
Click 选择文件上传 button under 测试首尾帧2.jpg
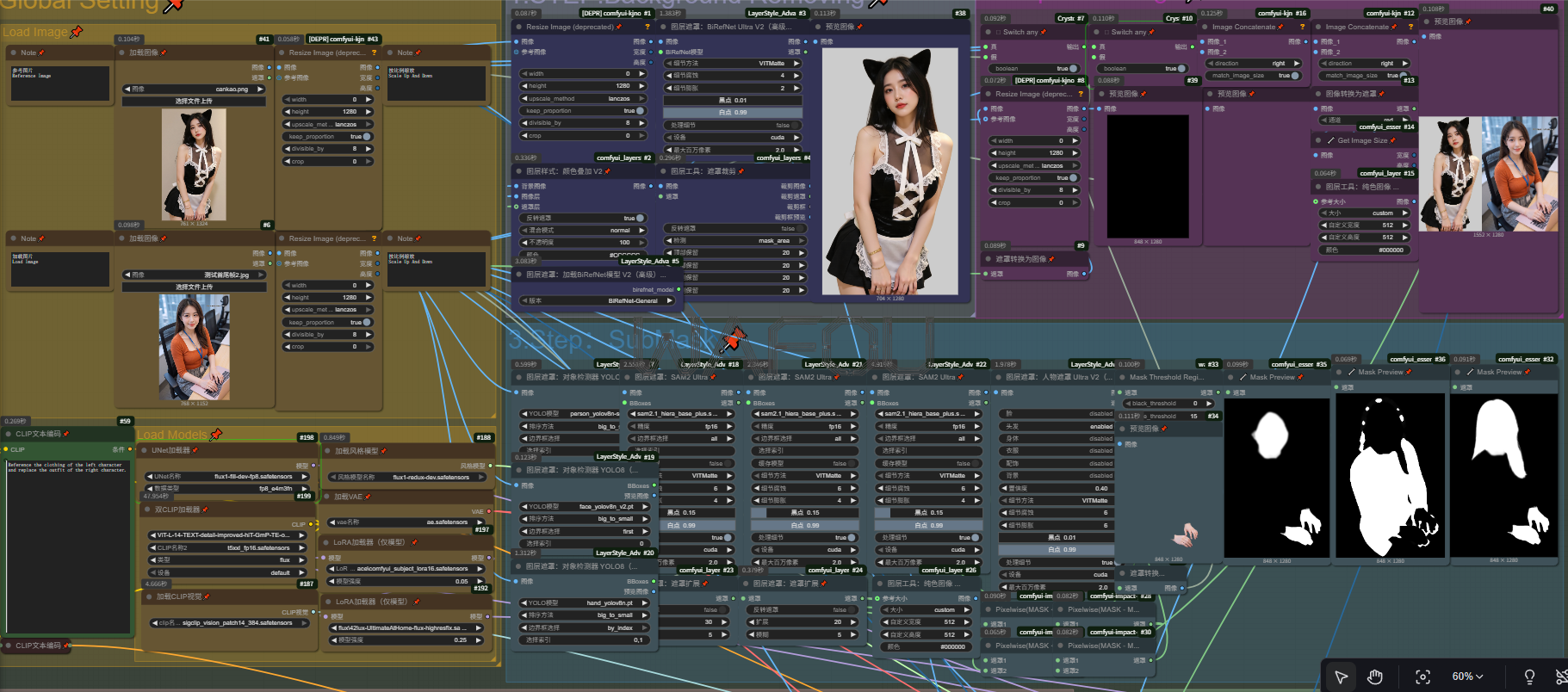tap(194, 287)
